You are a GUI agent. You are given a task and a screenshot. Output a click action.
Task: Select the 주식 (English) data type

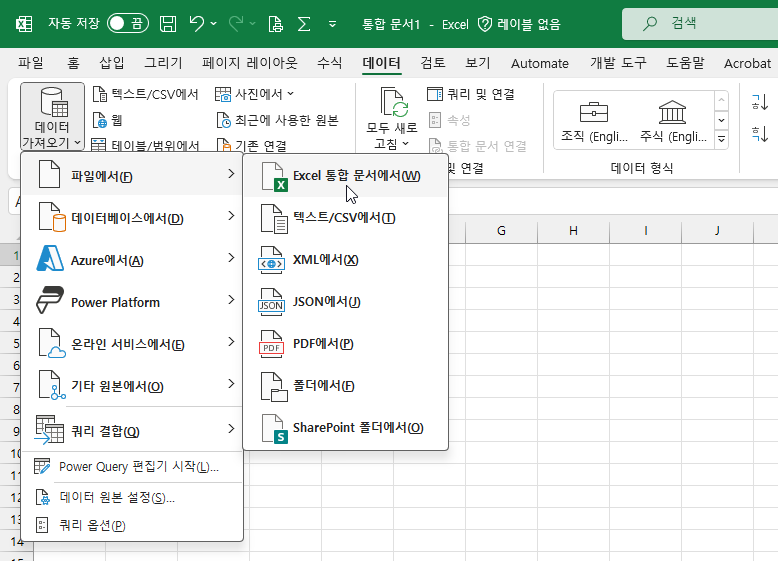pyautogui.click(x=673, y=121)
